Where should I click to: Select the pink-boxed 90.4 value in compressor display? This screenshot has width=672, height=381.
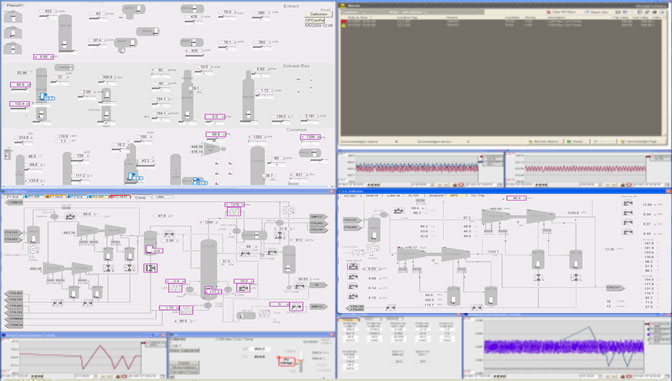[x=516, y=198]
